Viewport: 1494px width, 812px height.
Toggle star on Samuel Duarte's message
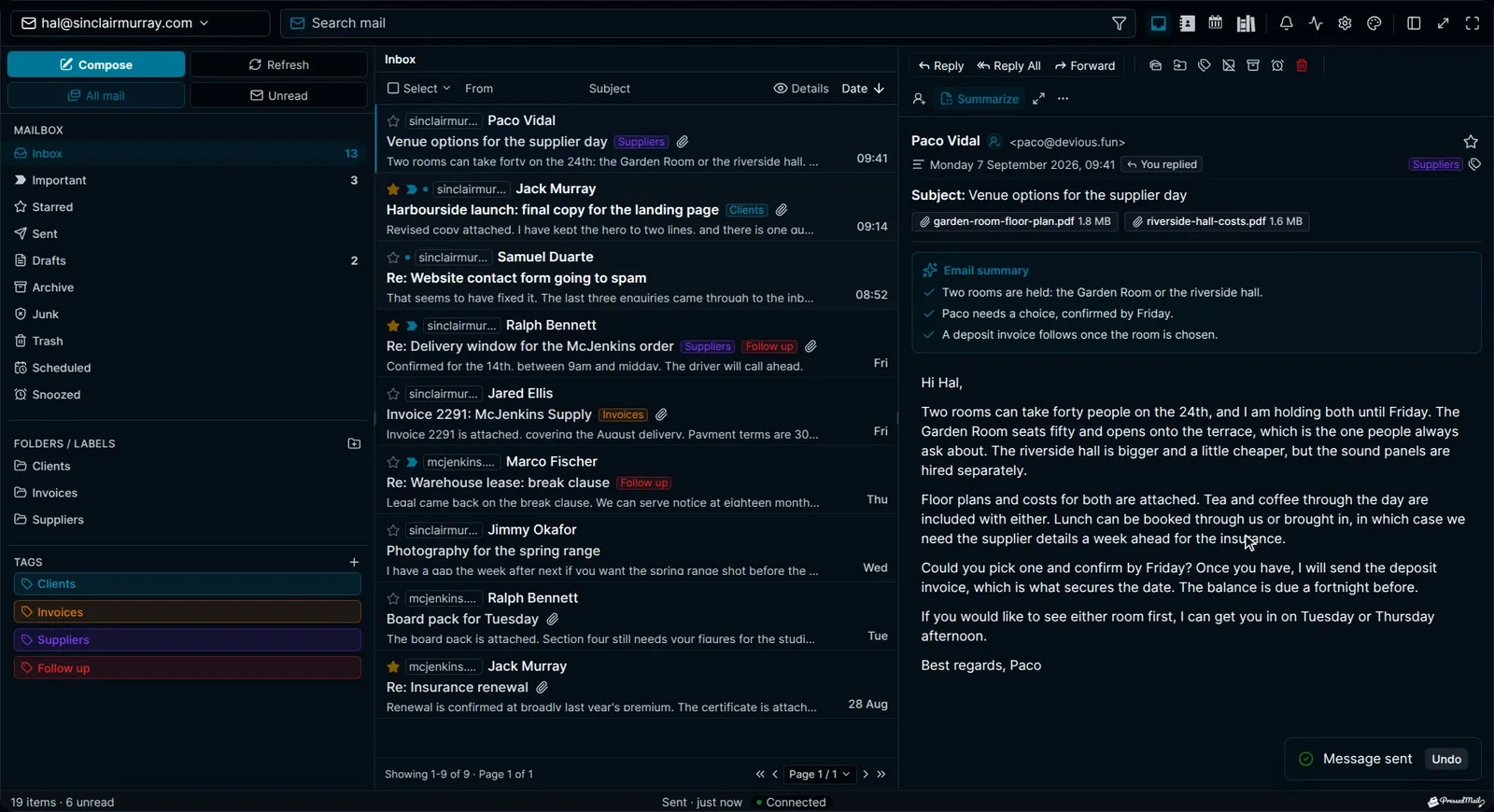(393, 258)
